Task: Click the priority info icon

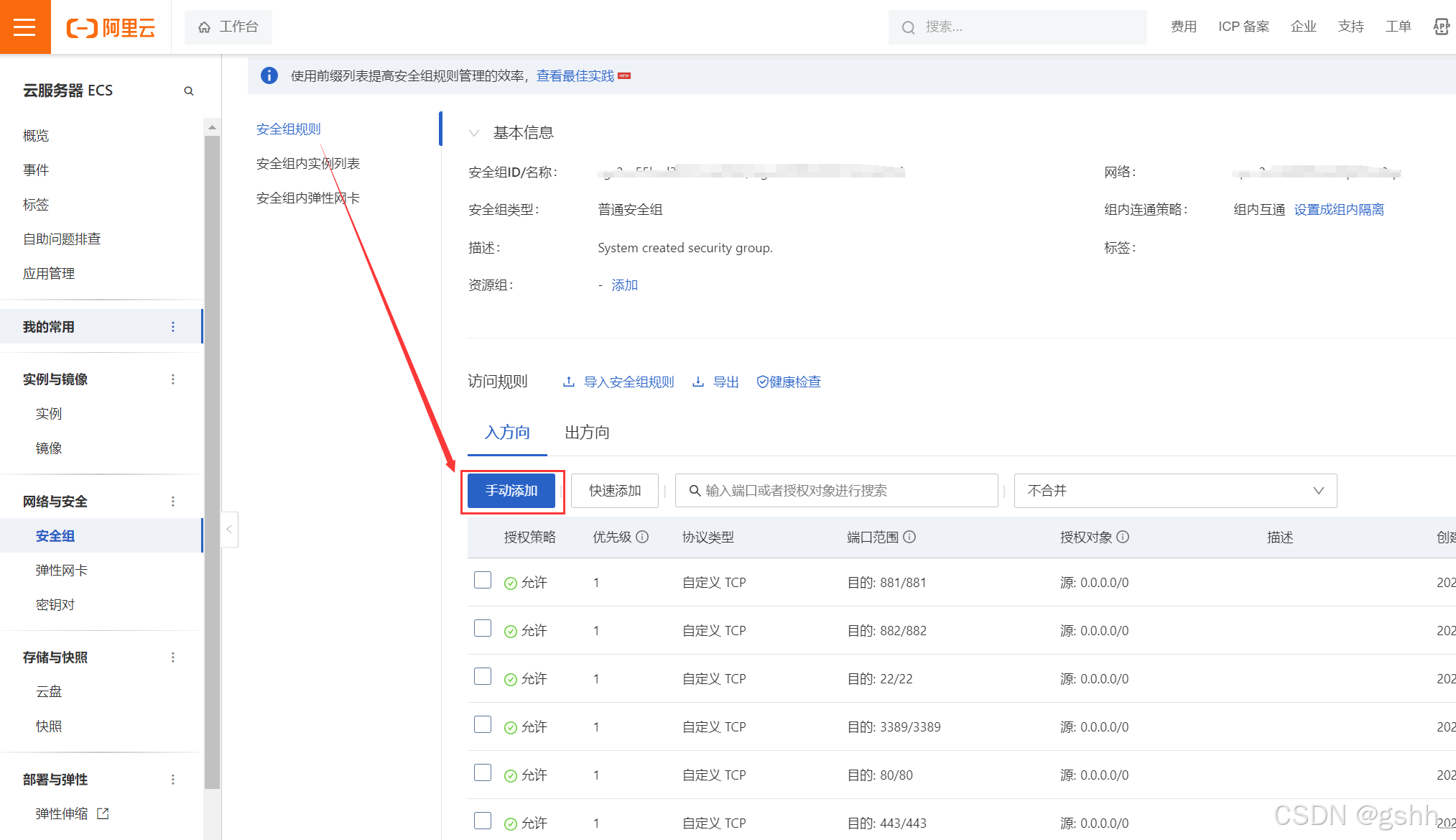Action: pos(643,537)
